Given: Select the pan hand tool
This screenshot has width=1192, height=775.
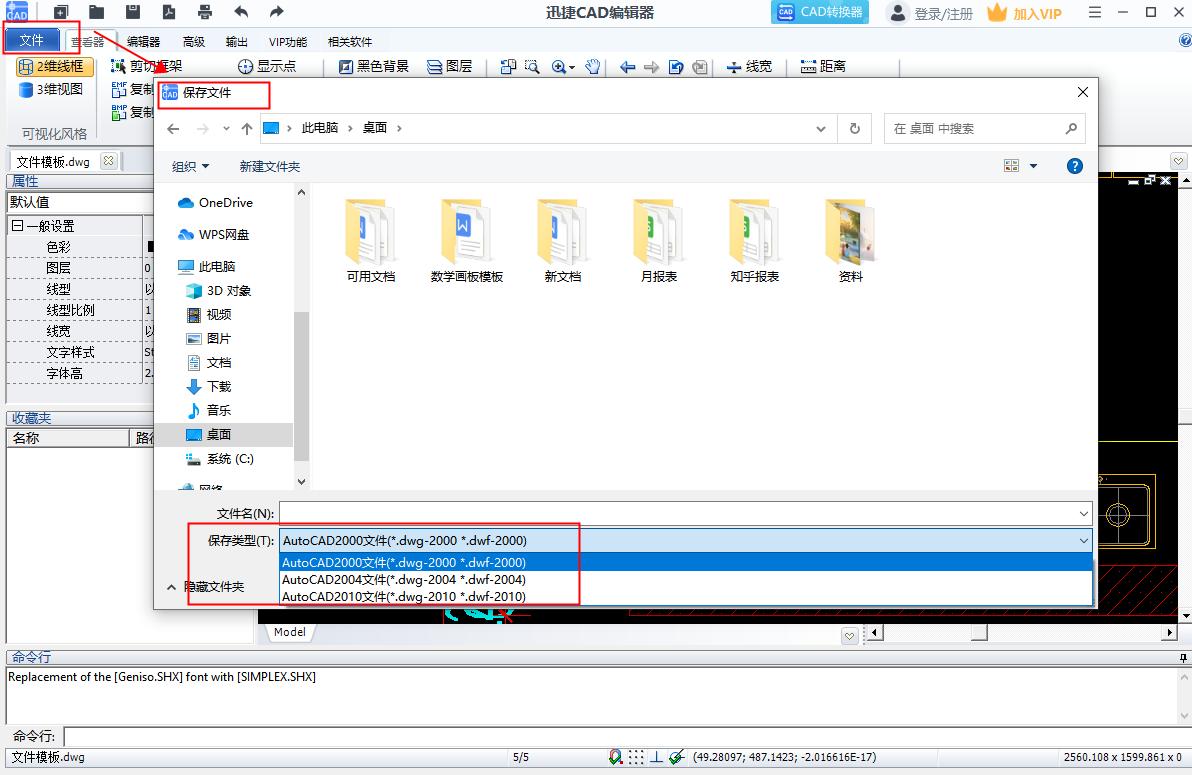Looking at the screenshot, I should pos(592,67).
